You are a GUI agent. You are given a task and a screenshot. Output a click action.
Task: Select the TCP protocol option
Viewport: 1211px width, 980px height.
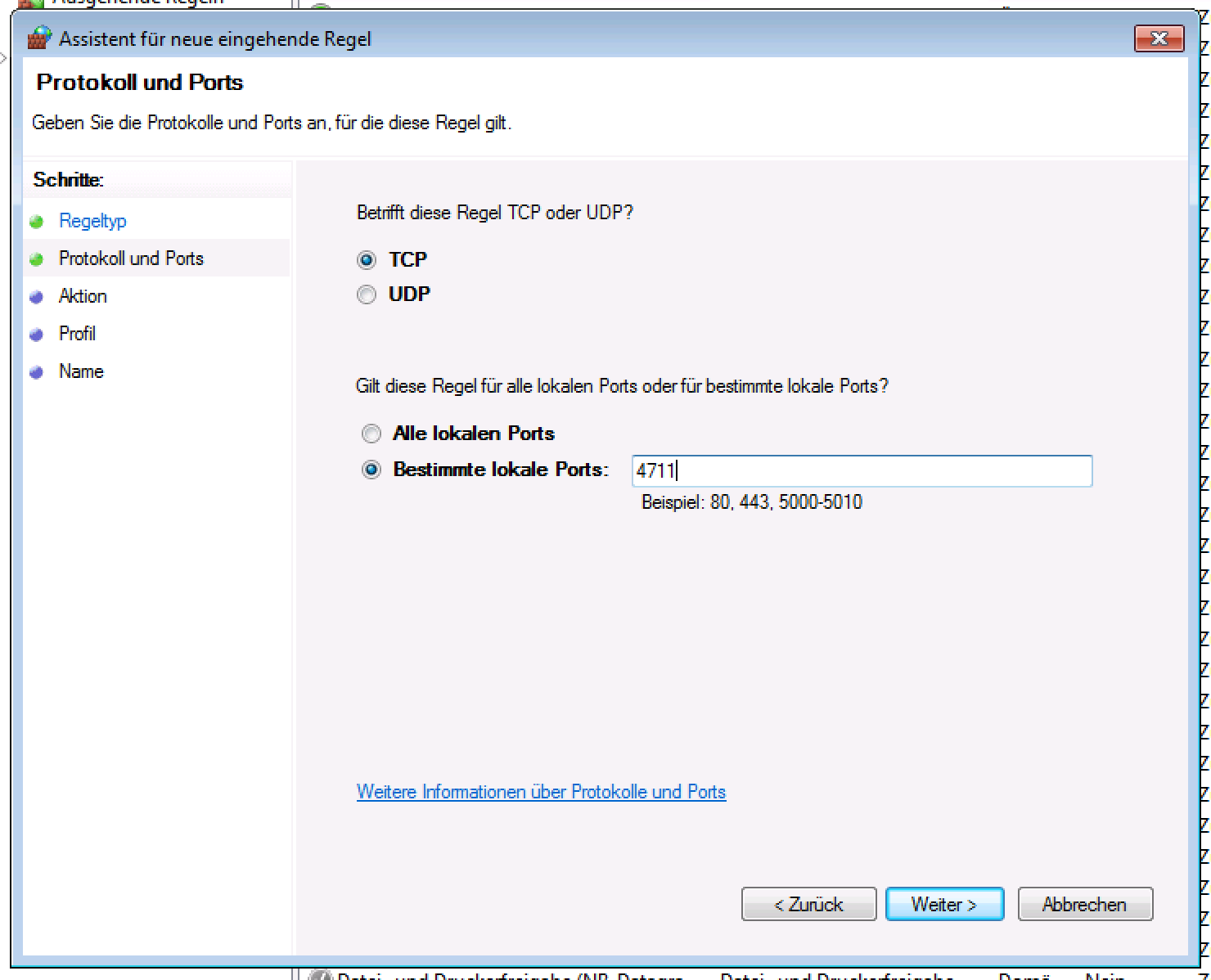[x=367, y=260]
